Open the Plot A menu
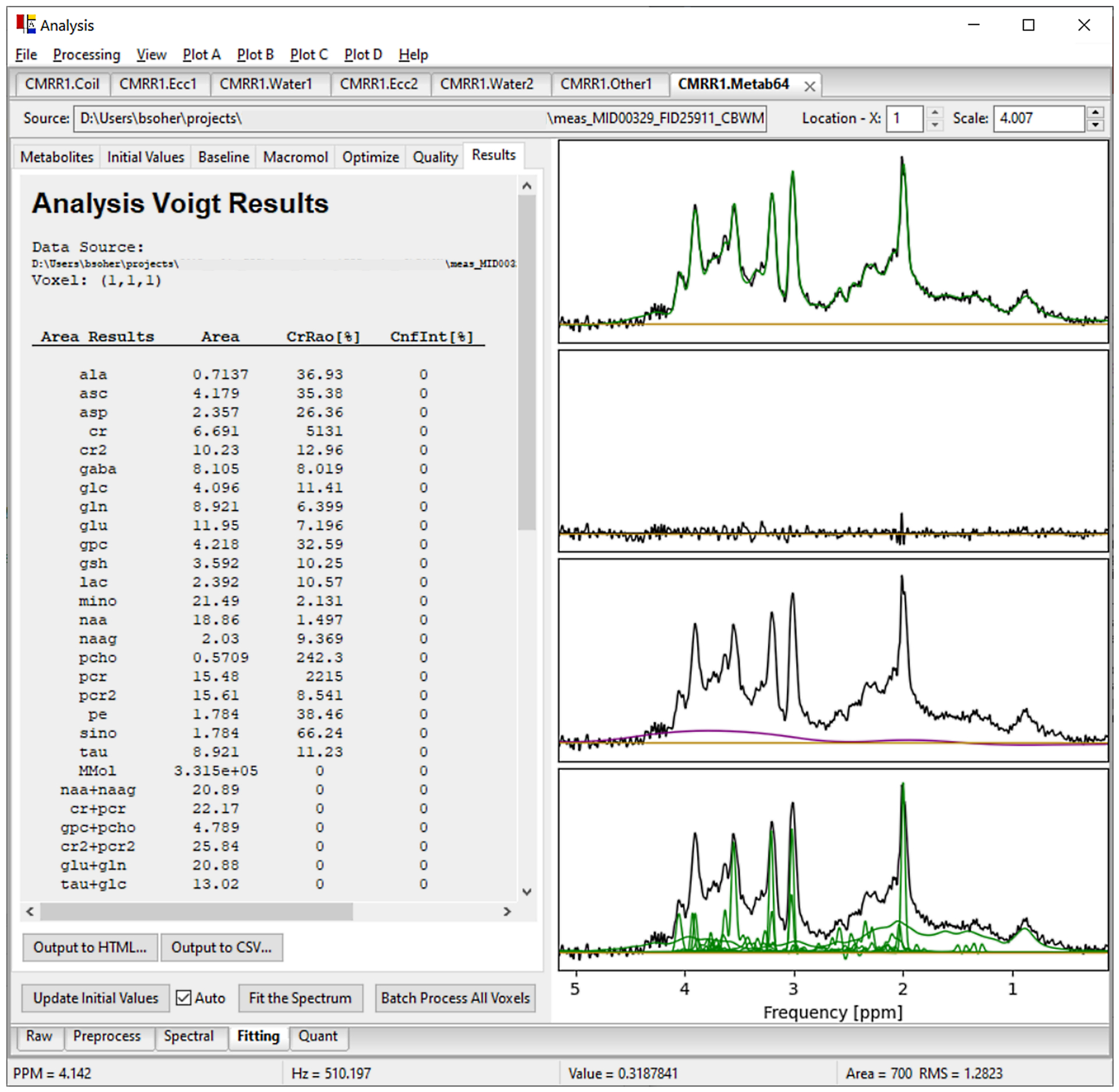The image size is (1119, 1092). (201, 55)
